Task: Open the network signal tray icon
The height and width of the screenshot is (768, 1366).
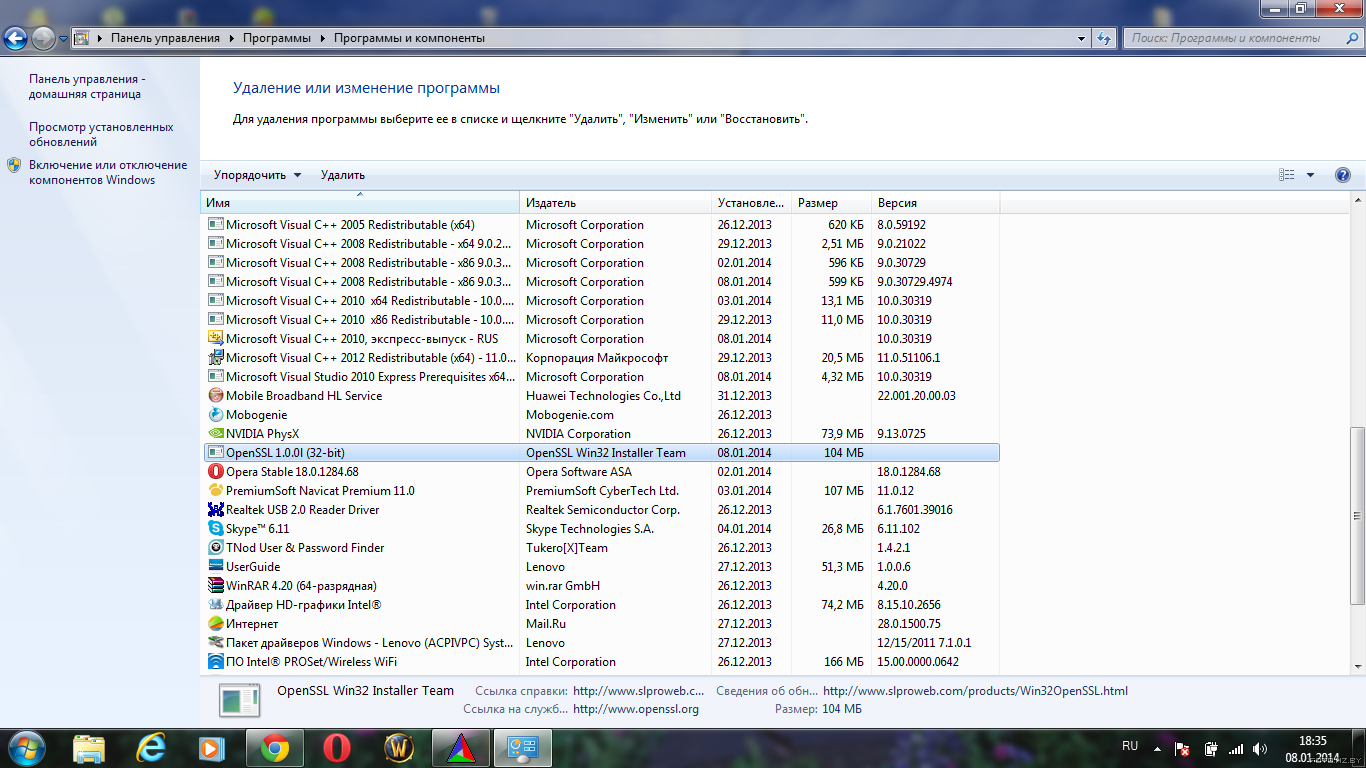Action: pyautogui.click(x=1236, y=748)
